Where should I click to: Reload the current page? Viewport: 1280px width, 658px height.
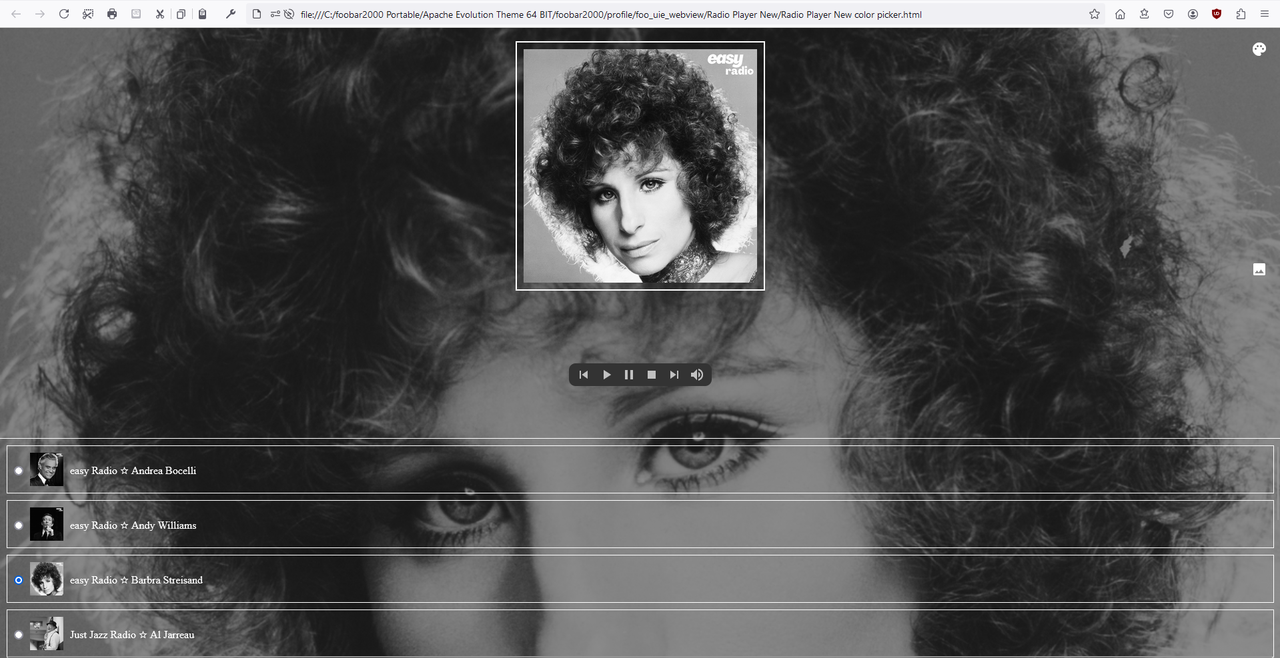point(64,14)
